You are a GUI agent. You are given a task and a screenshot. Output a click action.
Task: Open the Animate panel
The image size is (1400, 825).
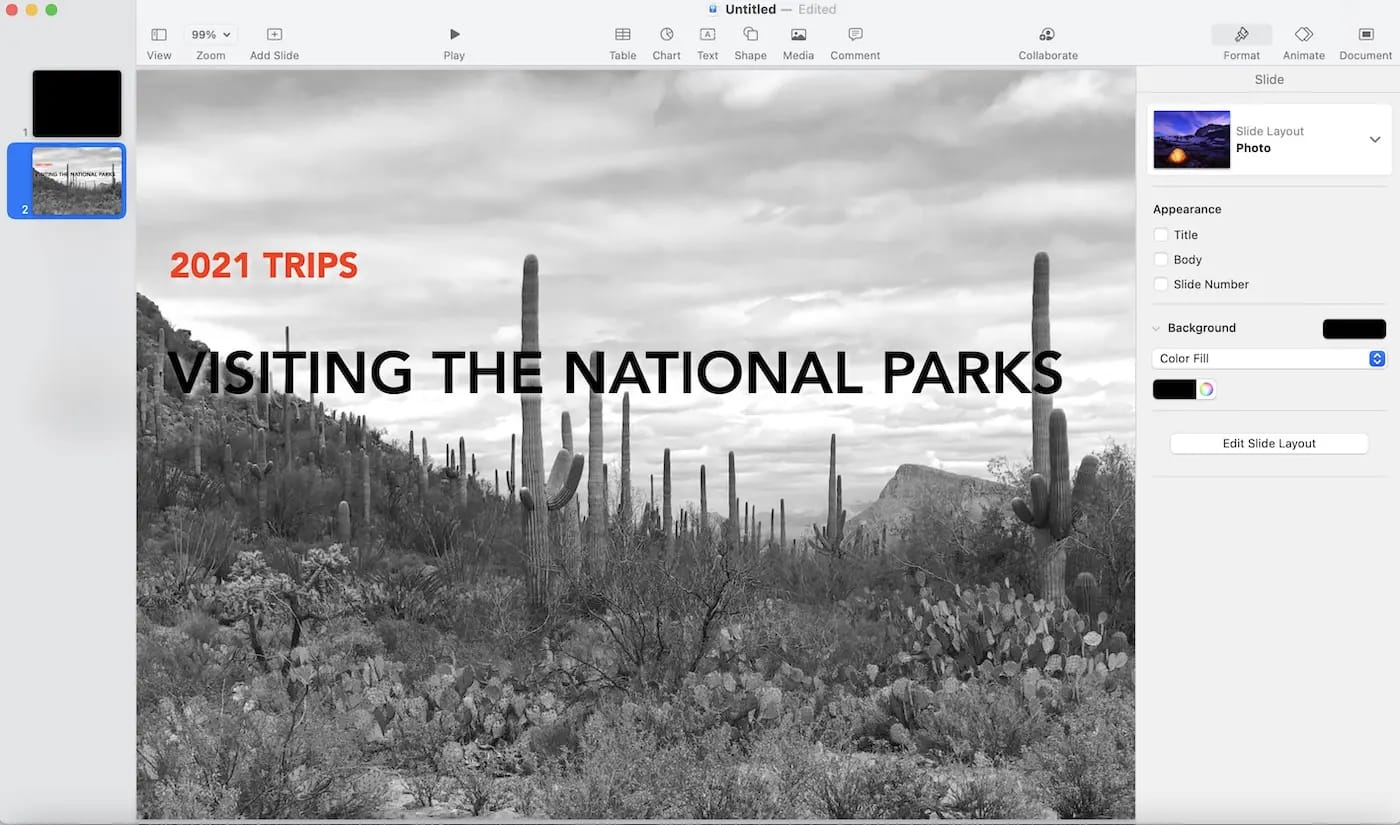pyautogui.click(x=1303, y=40)
